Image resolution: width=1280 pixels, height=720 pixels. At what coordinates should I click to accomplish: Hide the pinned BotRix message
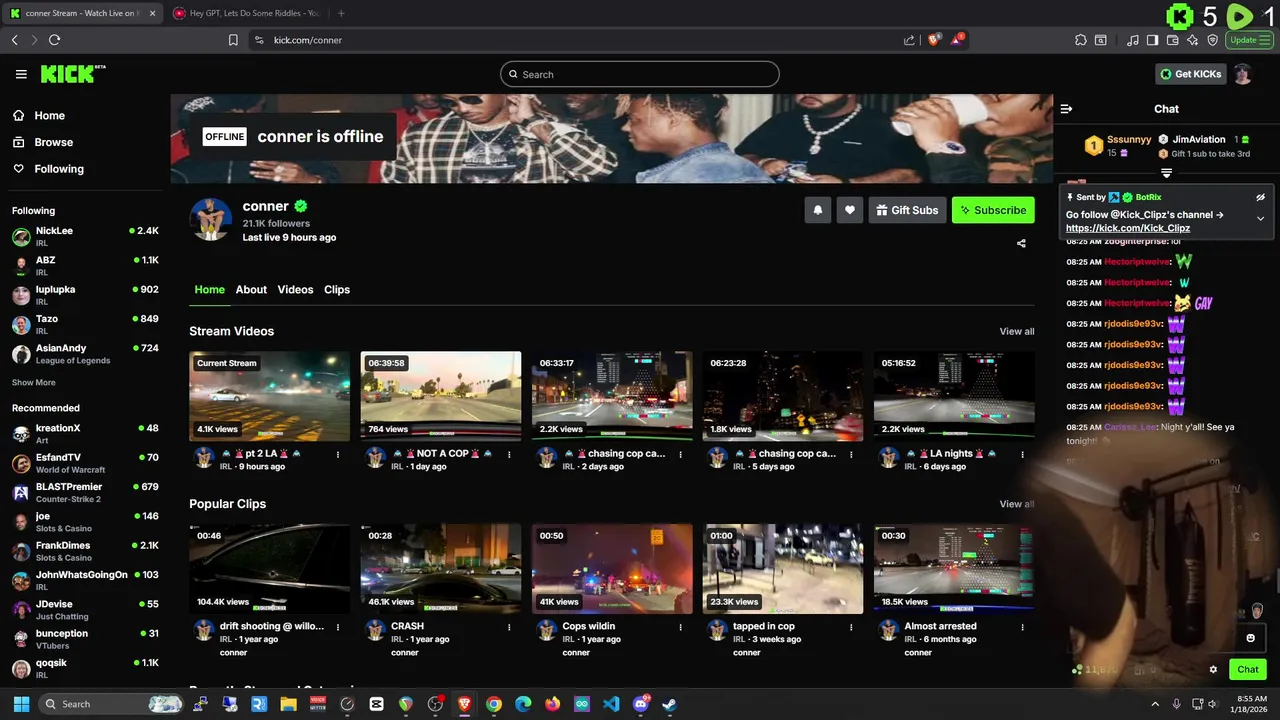pyautogui.click(x=1261, y=197)
